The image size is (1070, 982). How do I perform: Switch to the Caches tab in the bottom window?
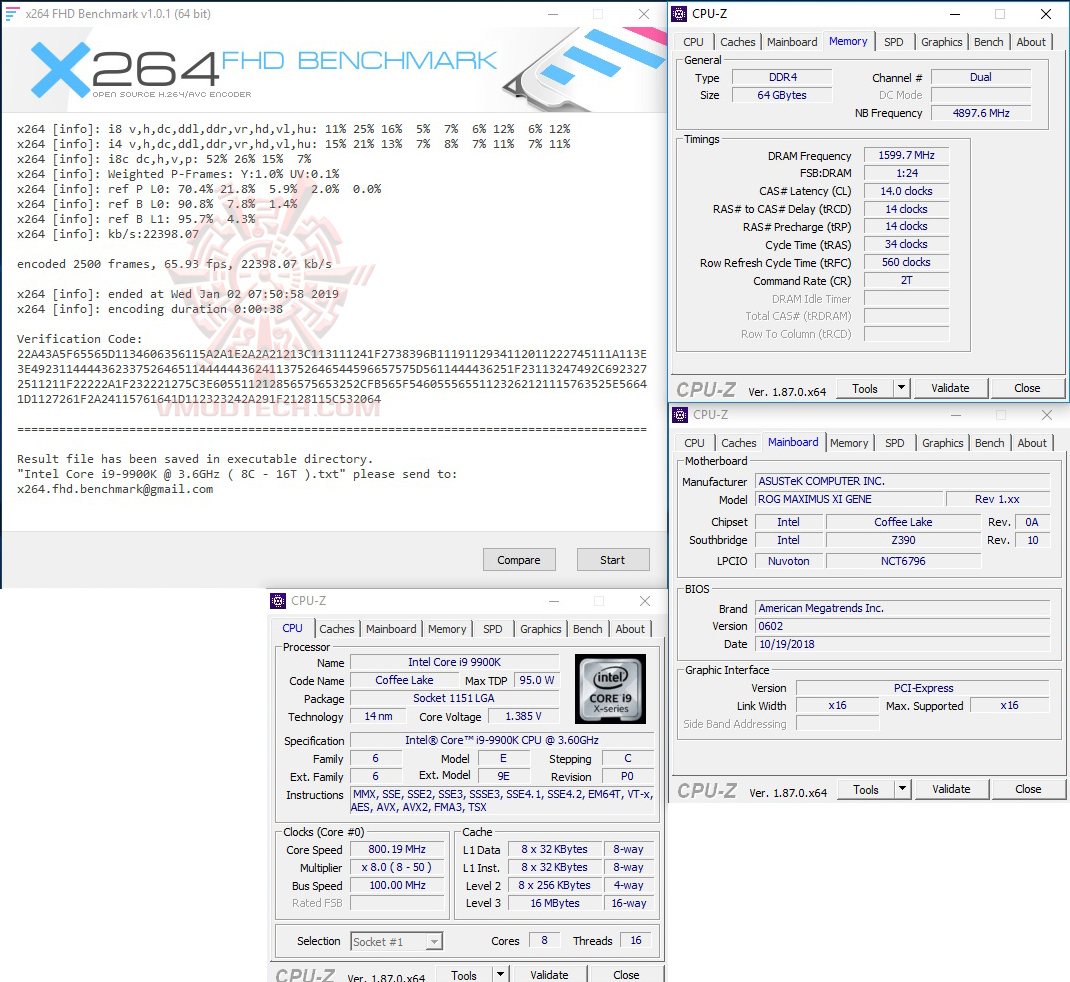point(337,628)
